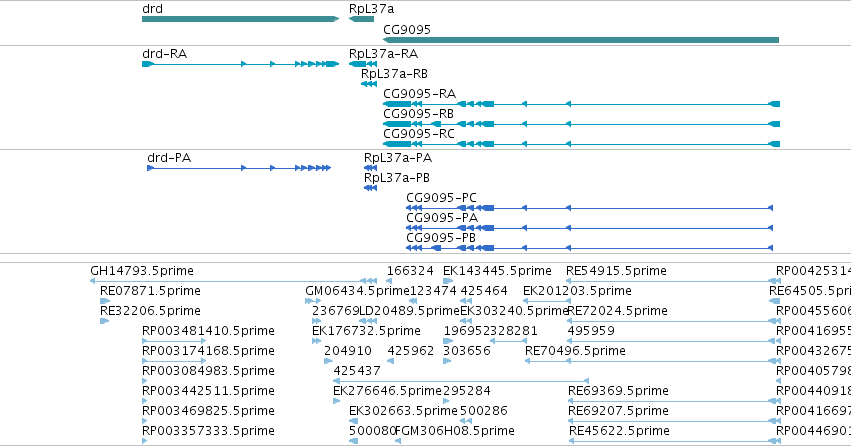Image resolution: width=851 pixels, height=446 pixels.
Task: Open EST RP003174168.5prime
Action: (208, 351)
